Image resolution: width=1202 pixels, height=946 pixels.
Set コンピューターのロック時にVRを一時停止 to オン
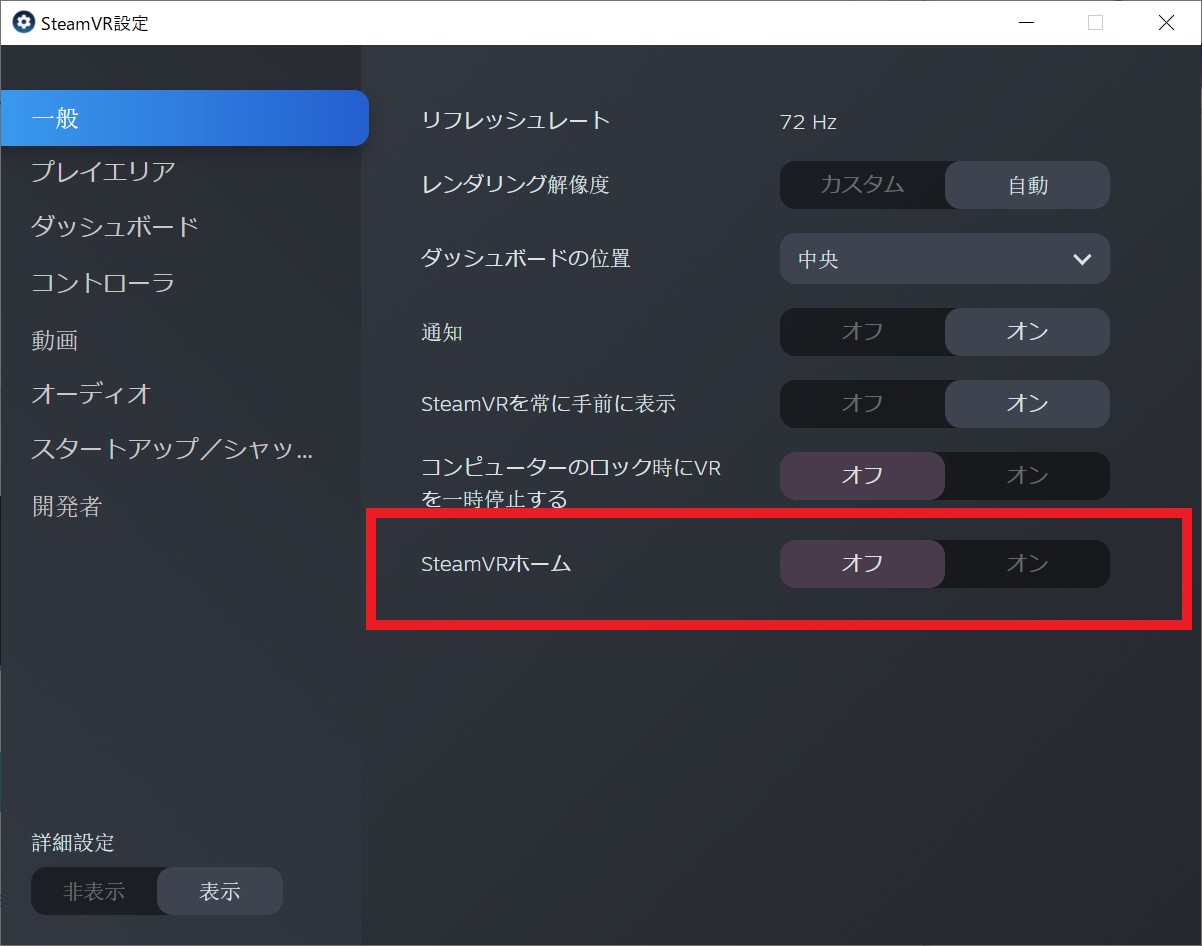pyautogui.click(x=1027, y=476)
